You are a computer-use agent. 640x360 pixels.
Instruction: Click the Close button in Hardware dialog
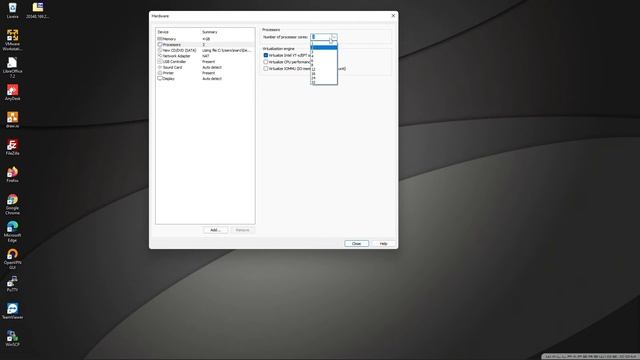click(x=356, y=244)
